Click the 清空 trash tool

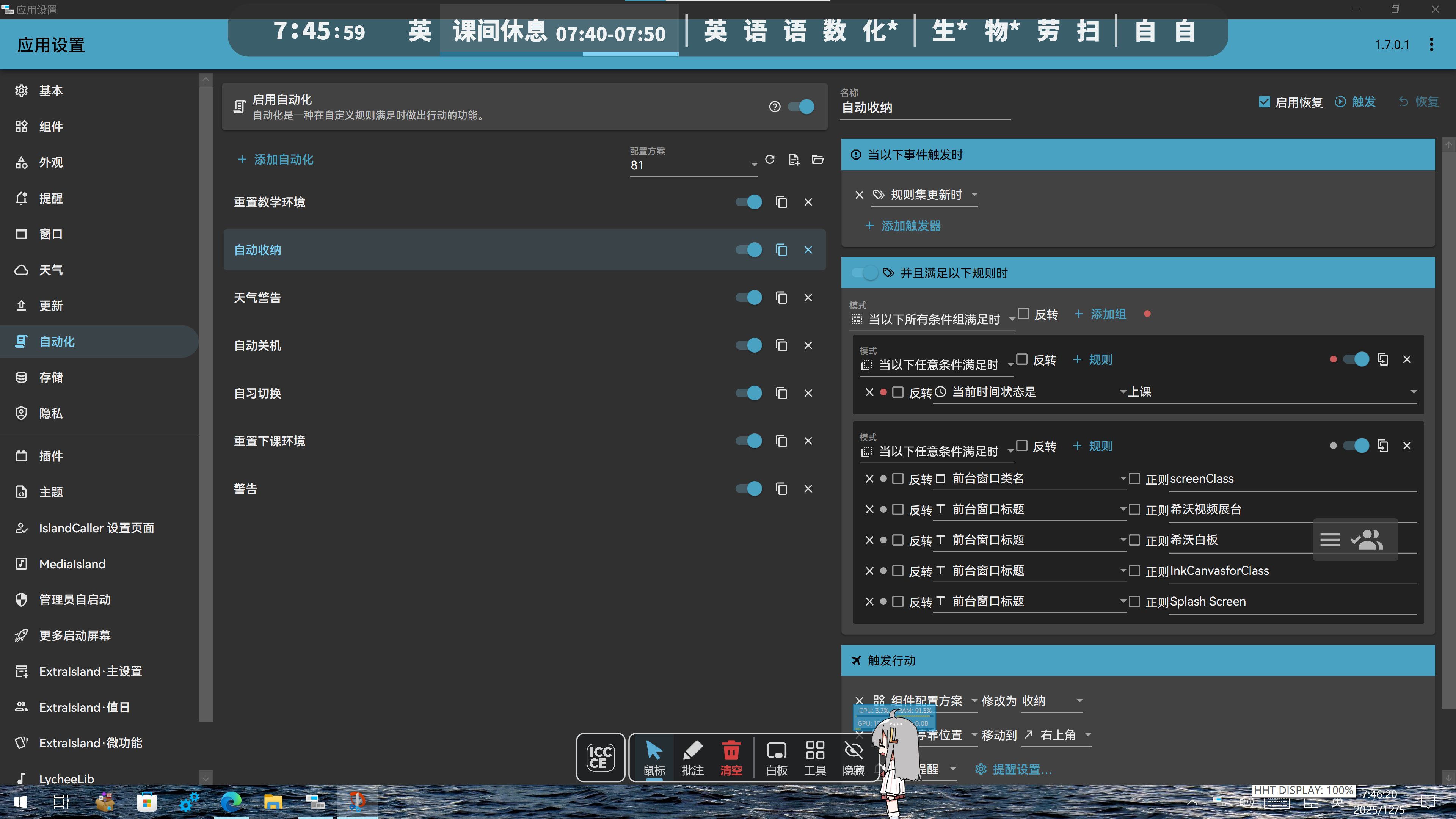click(731, 758)
